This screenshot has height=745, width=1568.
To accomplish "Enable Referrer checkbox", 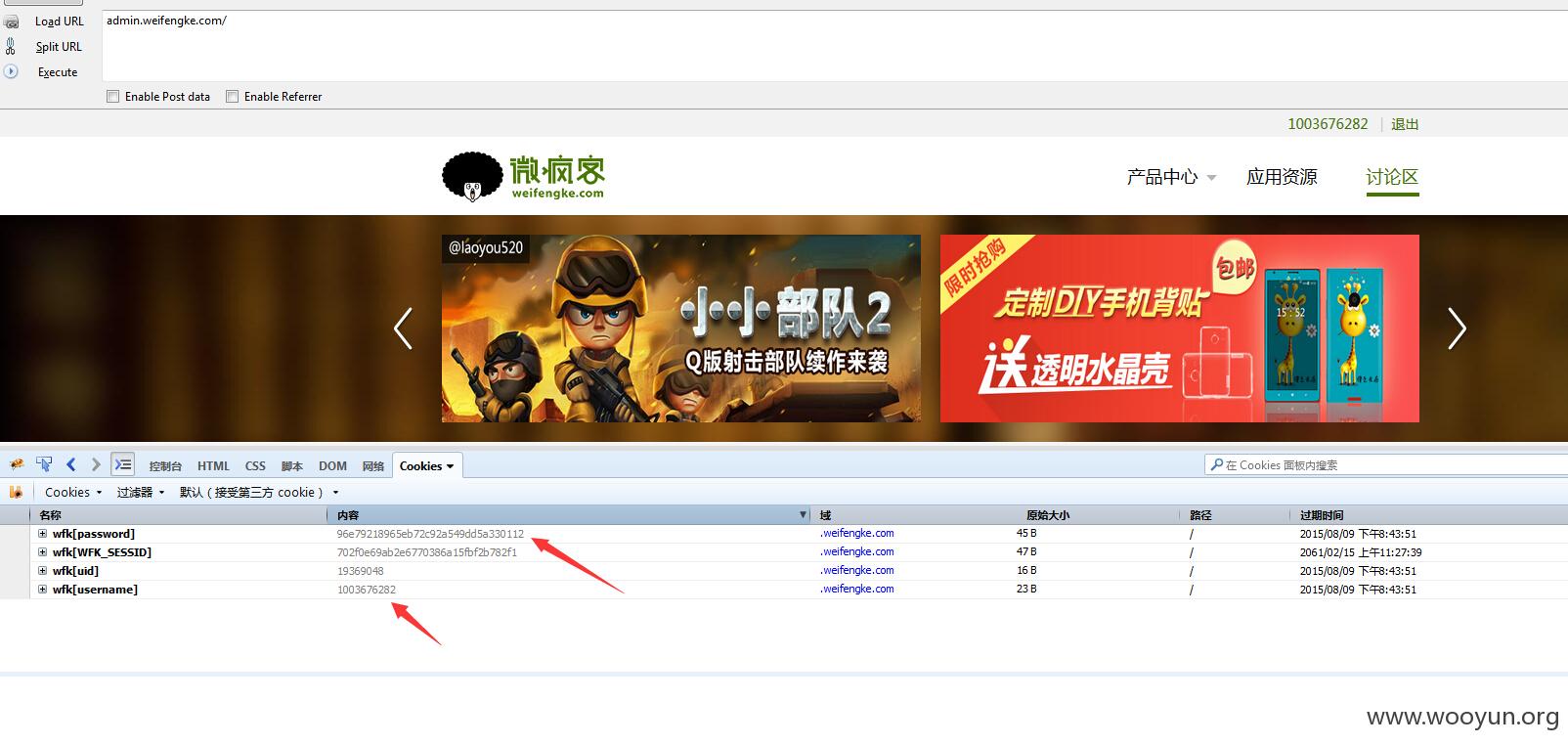I will coord(233,96).
